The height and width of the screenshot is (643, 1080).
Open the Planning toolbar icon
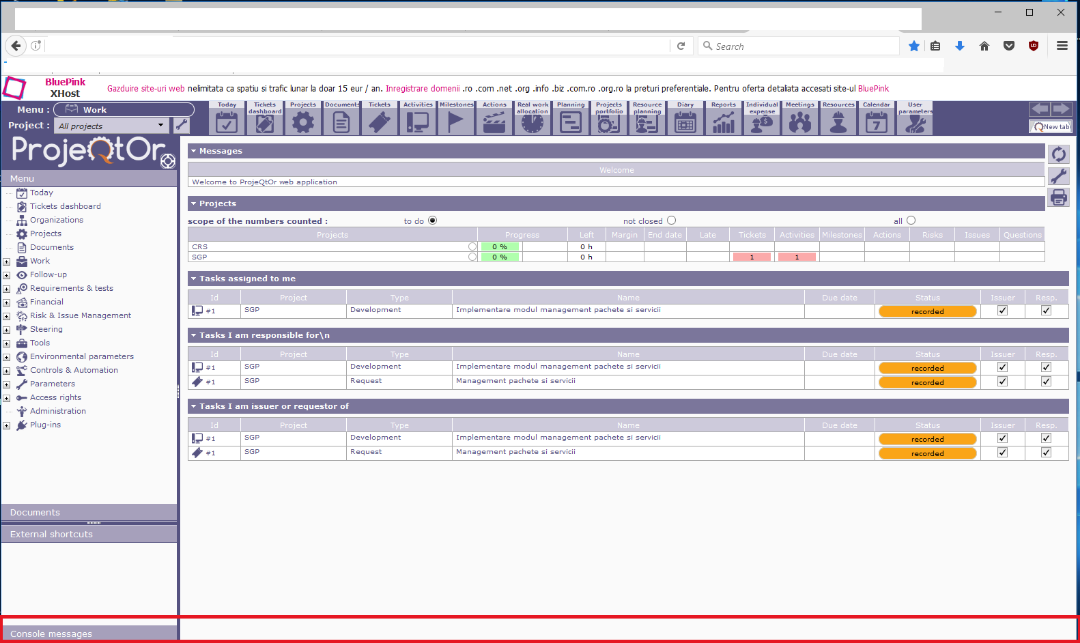click(571, 121)
